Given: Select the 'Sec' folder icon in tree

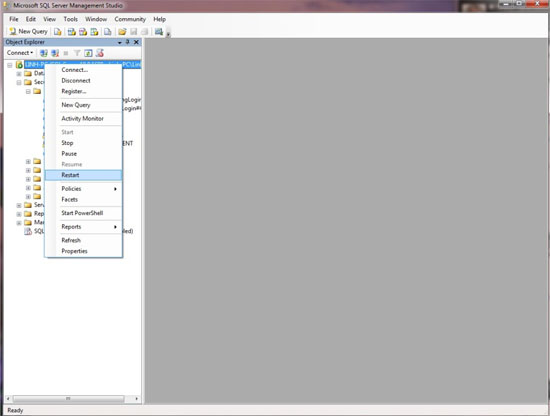Looking at the screenshot, I should point(28,82).
